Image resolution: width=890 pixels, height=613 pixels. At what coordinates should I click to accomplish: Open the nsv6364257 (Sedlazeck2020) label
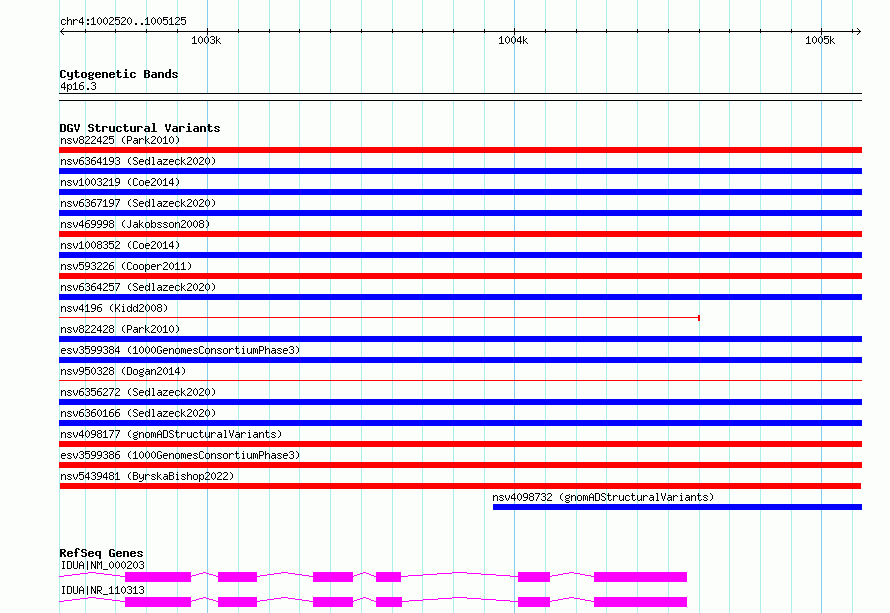(x=138, y=287)
